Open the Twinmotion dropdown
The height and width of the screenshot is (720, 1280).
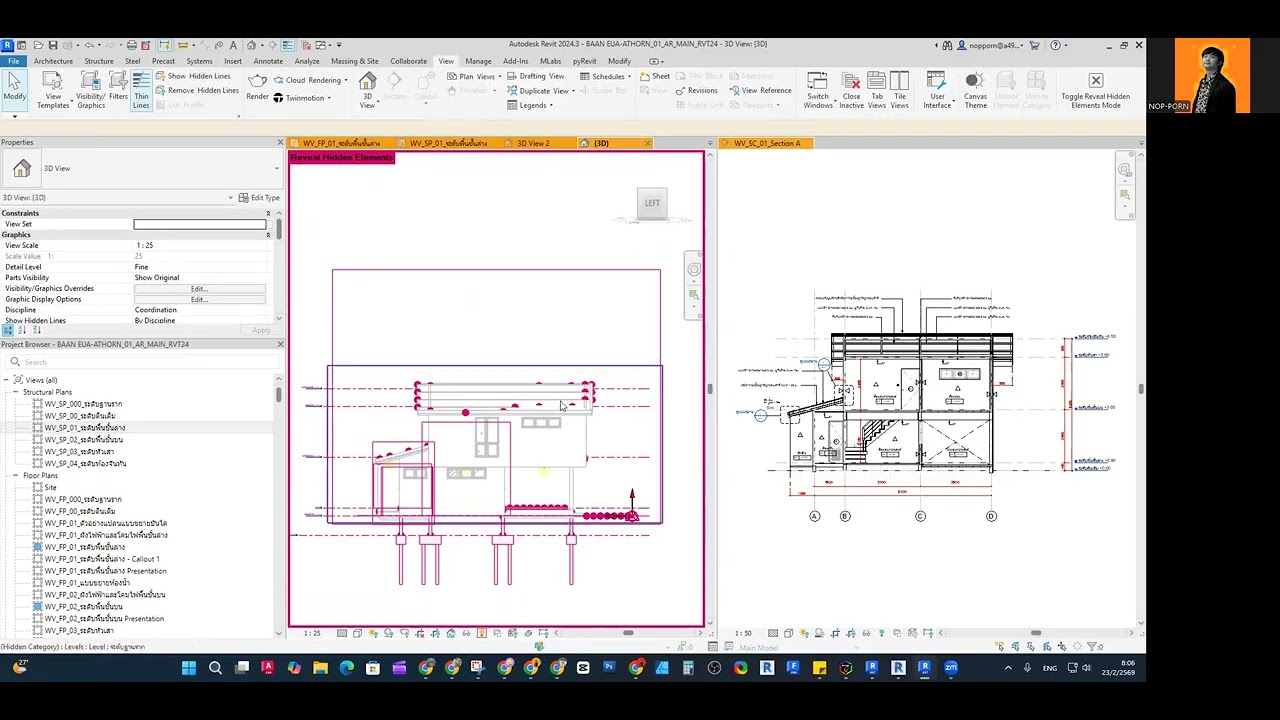(x=301, y=98)
